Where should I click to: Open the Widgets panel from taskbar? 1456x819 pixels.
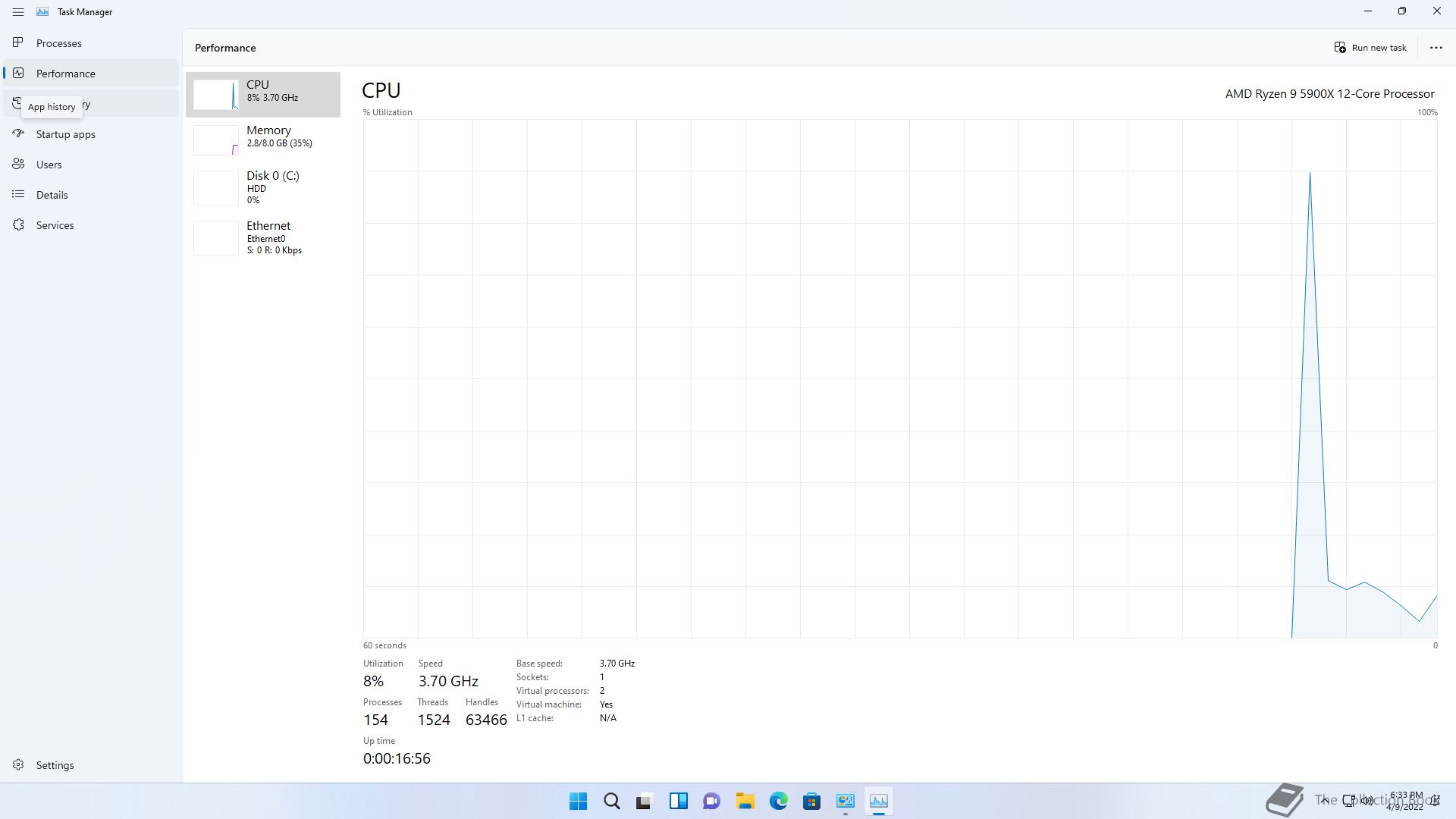click(x=678, y=801)
